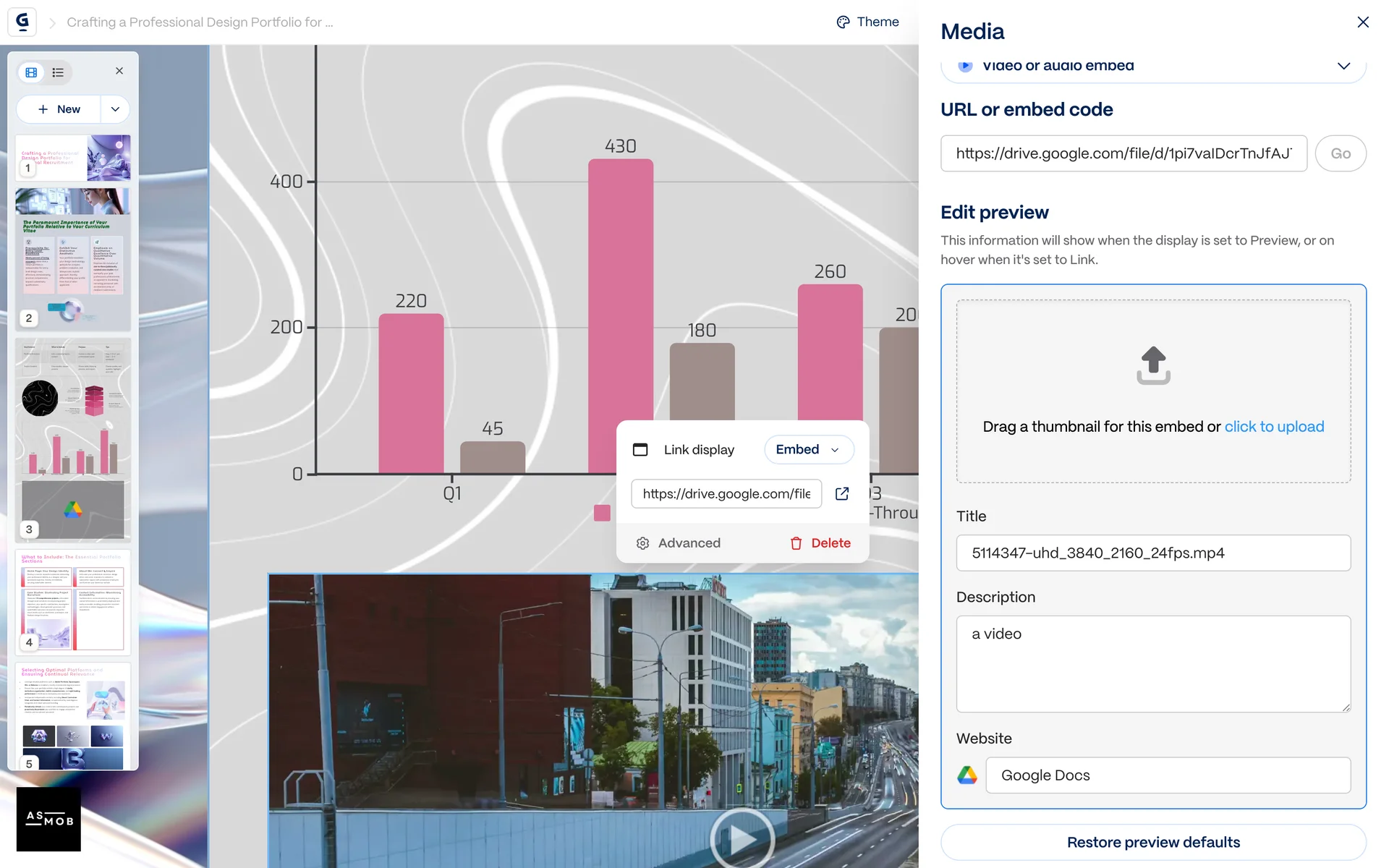Screen dimensions: 1389x868
Task: Click the New card button
Action: (x=59, y=109)
